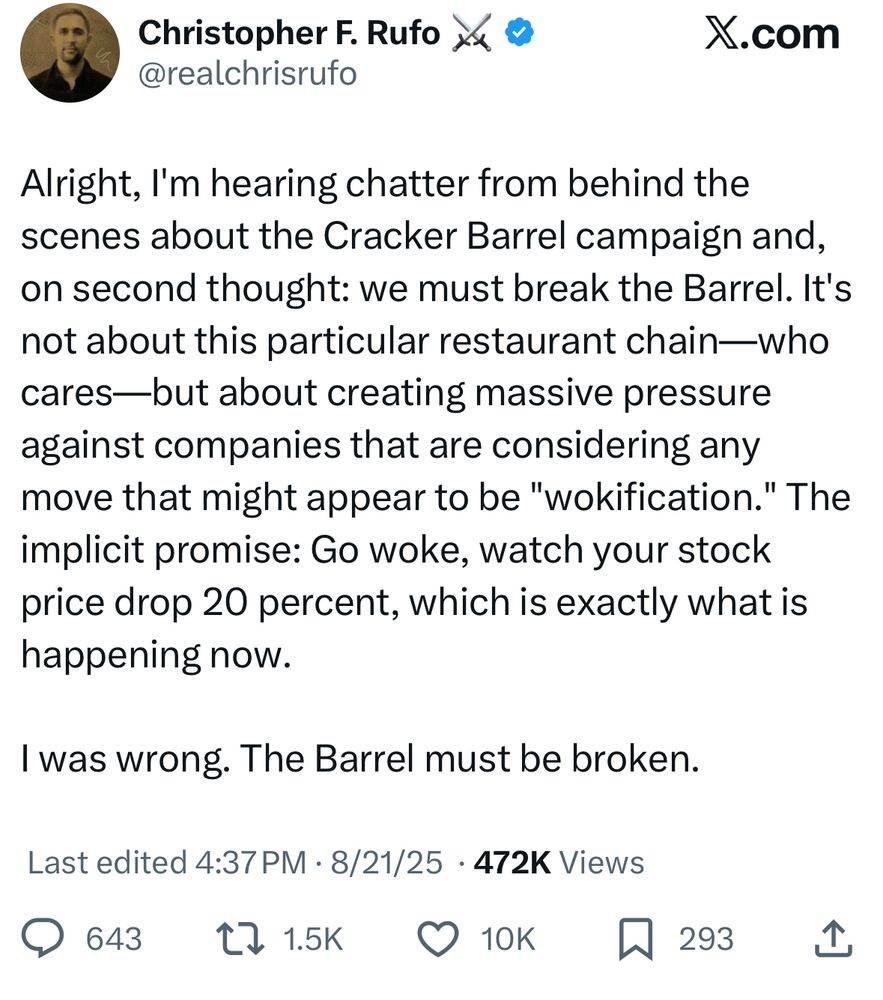Bookmark this post with the bookmark icon
This screenshot has width=883, height=1000.
point(636,938)
